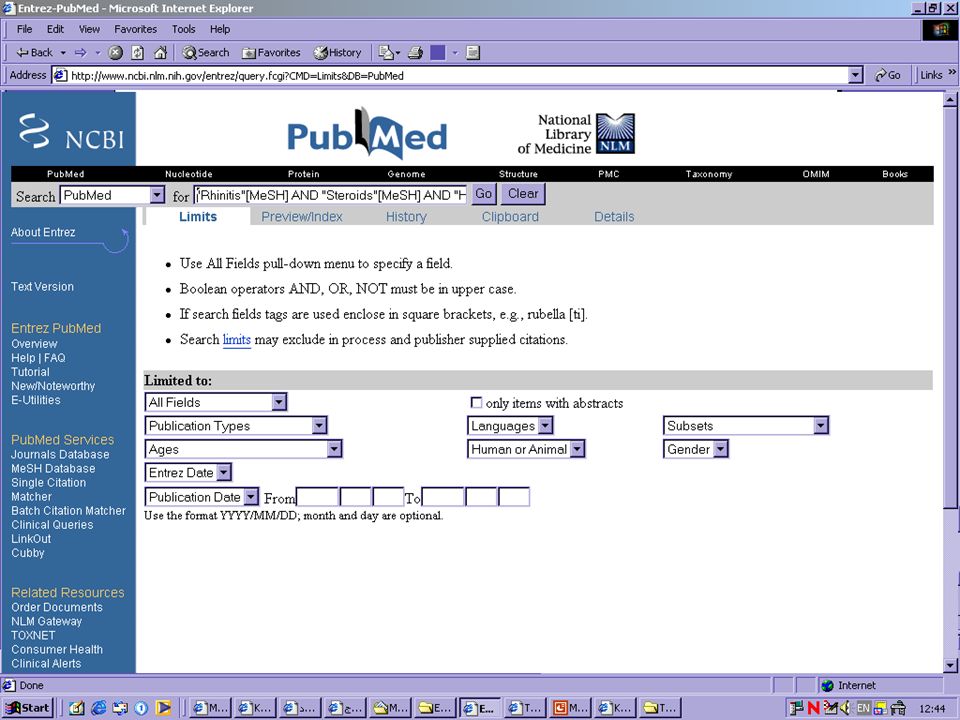Screen dimensions: 960x720
Task: Open the Publication Date dropdown
Action: click(202, 497)
